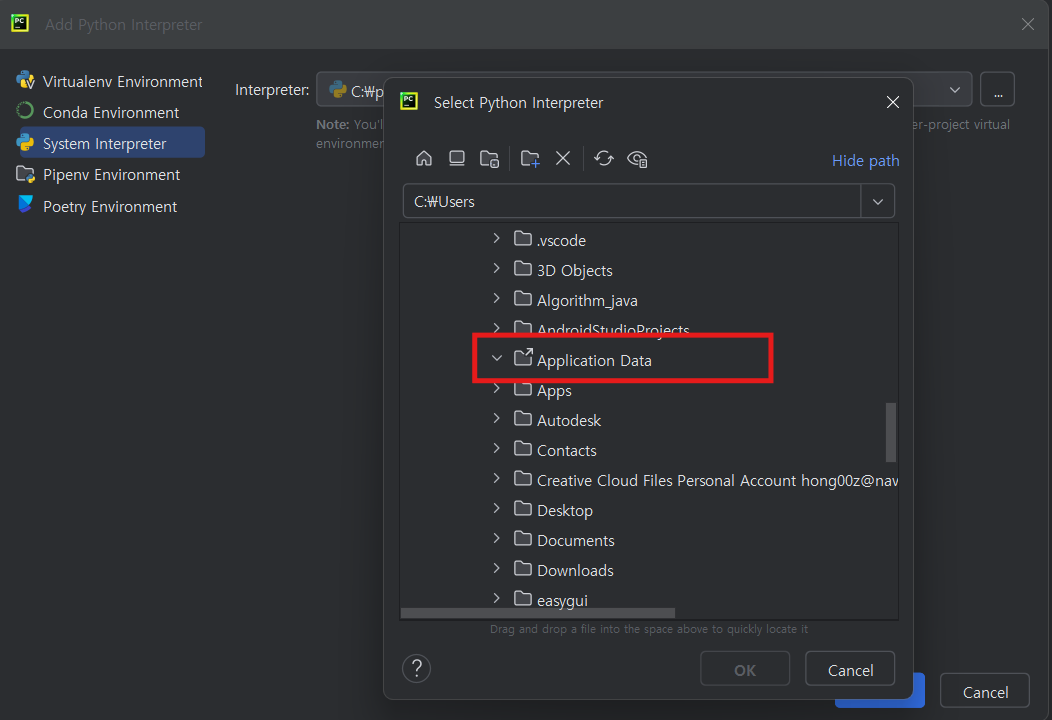Viewport: 1052px width, 720px height.
Task: Expand the easygui folder
Action: (496, 599)
